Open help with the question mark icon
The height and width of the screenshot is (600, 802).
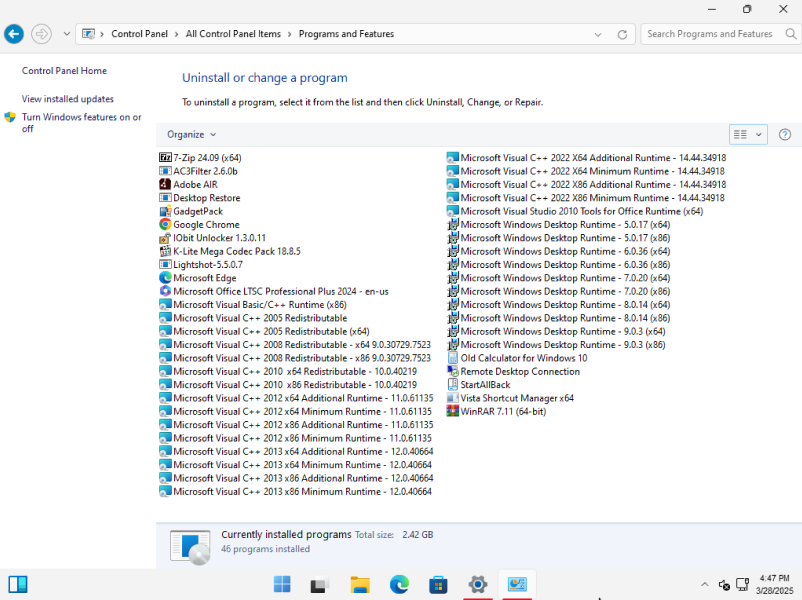(x=785, y=135)
